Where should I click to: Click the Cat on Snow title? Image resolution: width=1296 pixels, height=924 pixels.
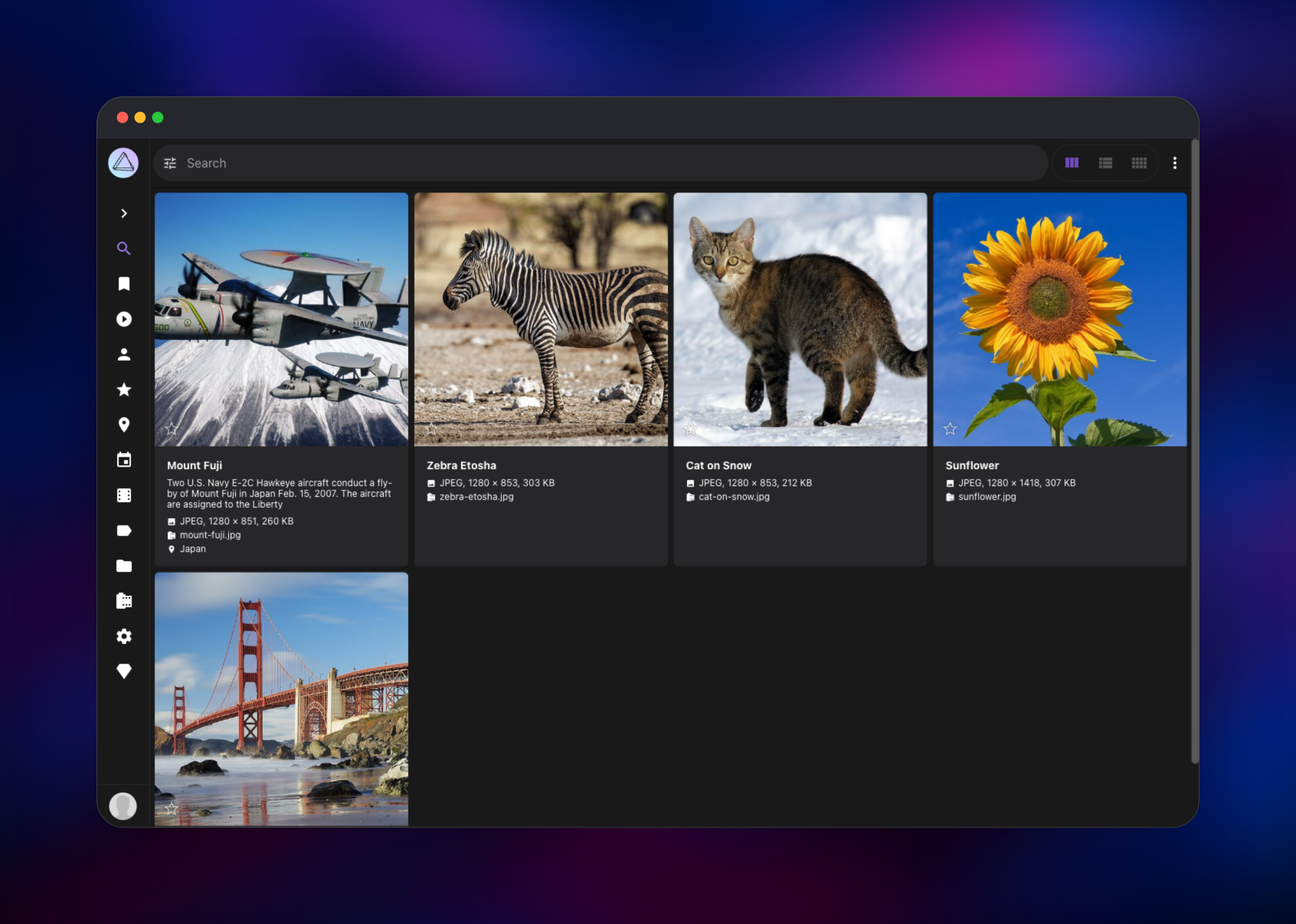[x=719, y=465]
